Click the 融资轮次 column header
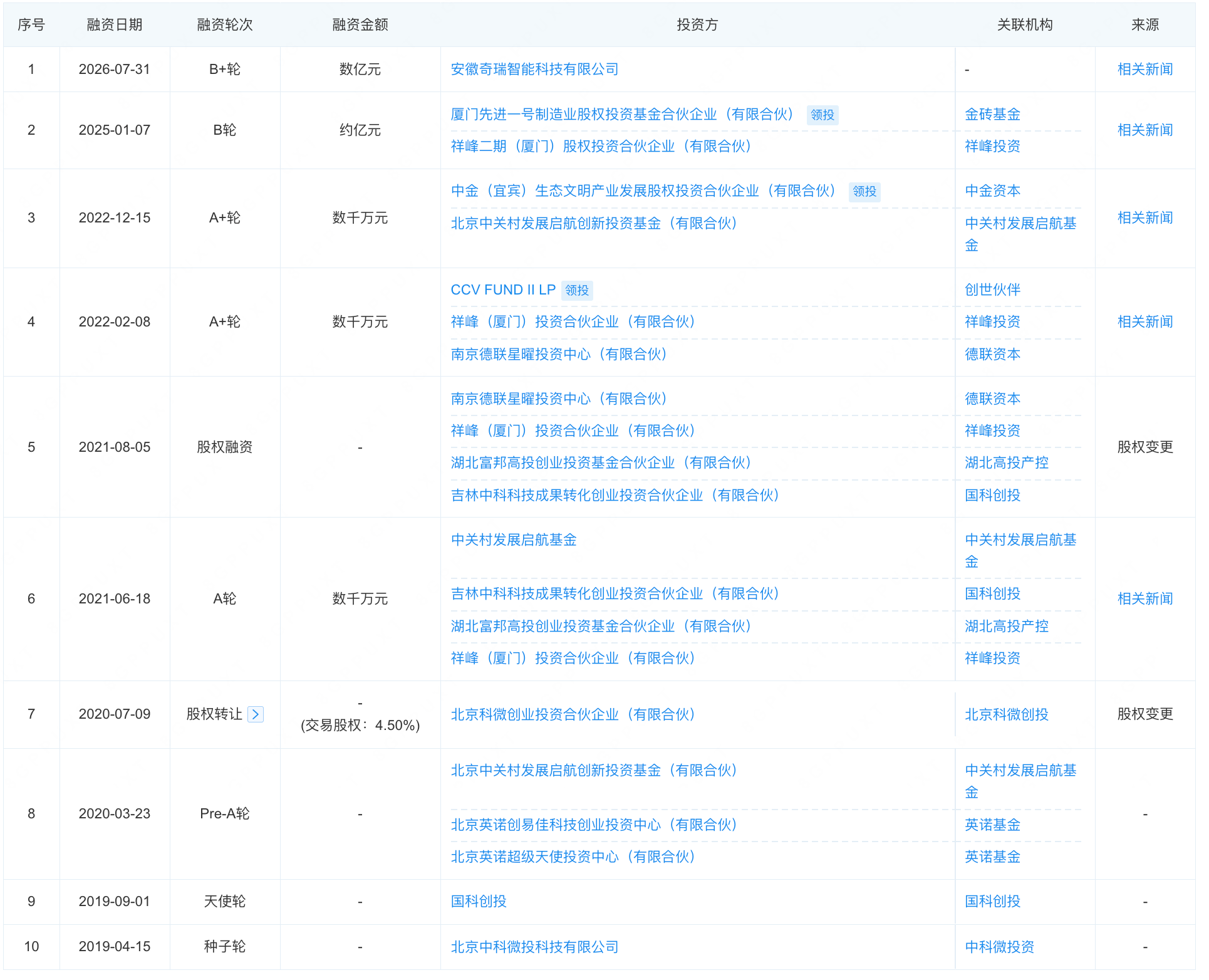 tap(225, 25)
